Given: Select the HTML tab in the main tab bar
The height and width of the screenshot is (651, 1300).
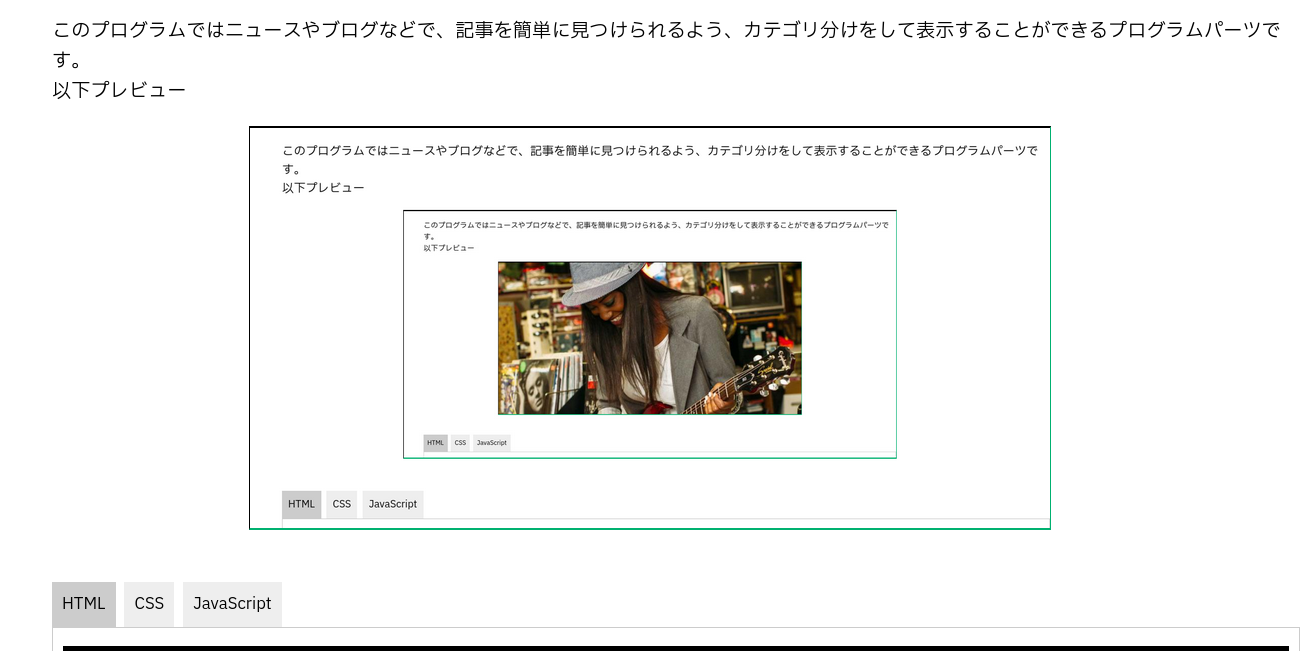Looking at the screenshot, I should pos(84,604).
